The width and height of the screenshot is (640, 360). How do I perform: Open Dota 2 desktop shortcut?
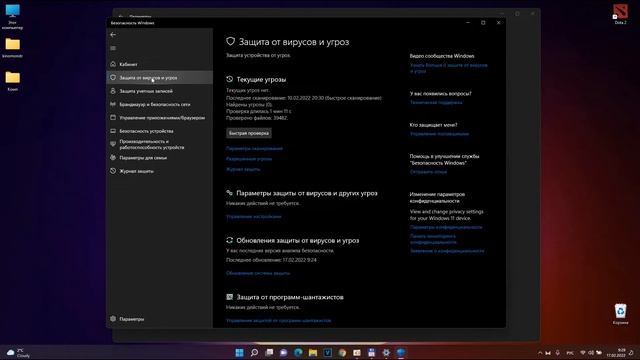pyautogui.click(x=620, y=14)
